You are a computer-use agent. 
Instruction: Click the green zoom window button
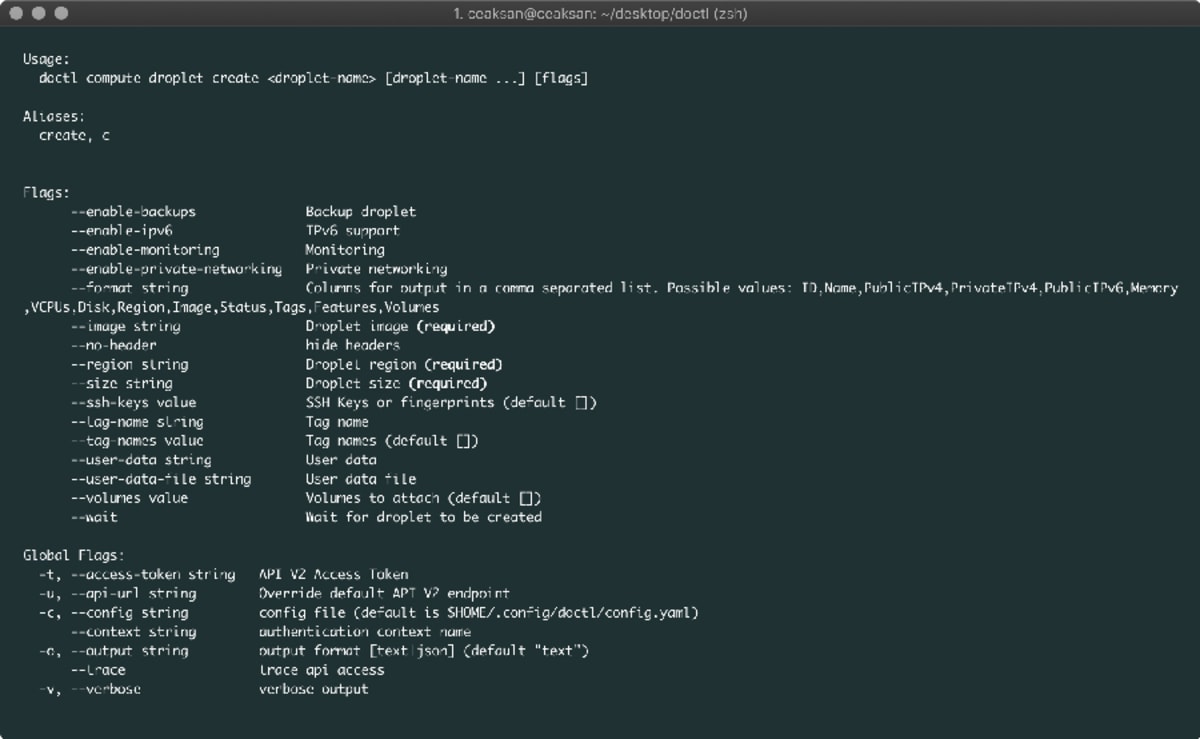[61, 14]
